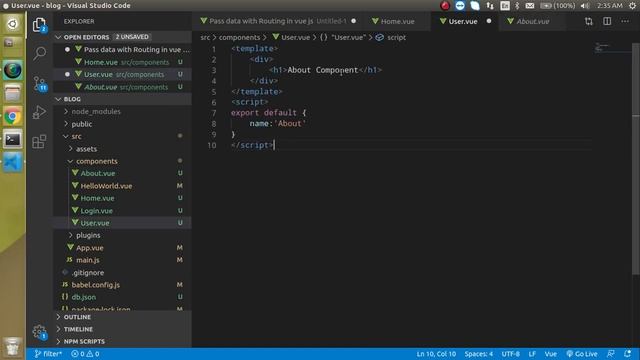Start Go Live server
Screen dimensions: 640x360
click(x=582, y=354)
